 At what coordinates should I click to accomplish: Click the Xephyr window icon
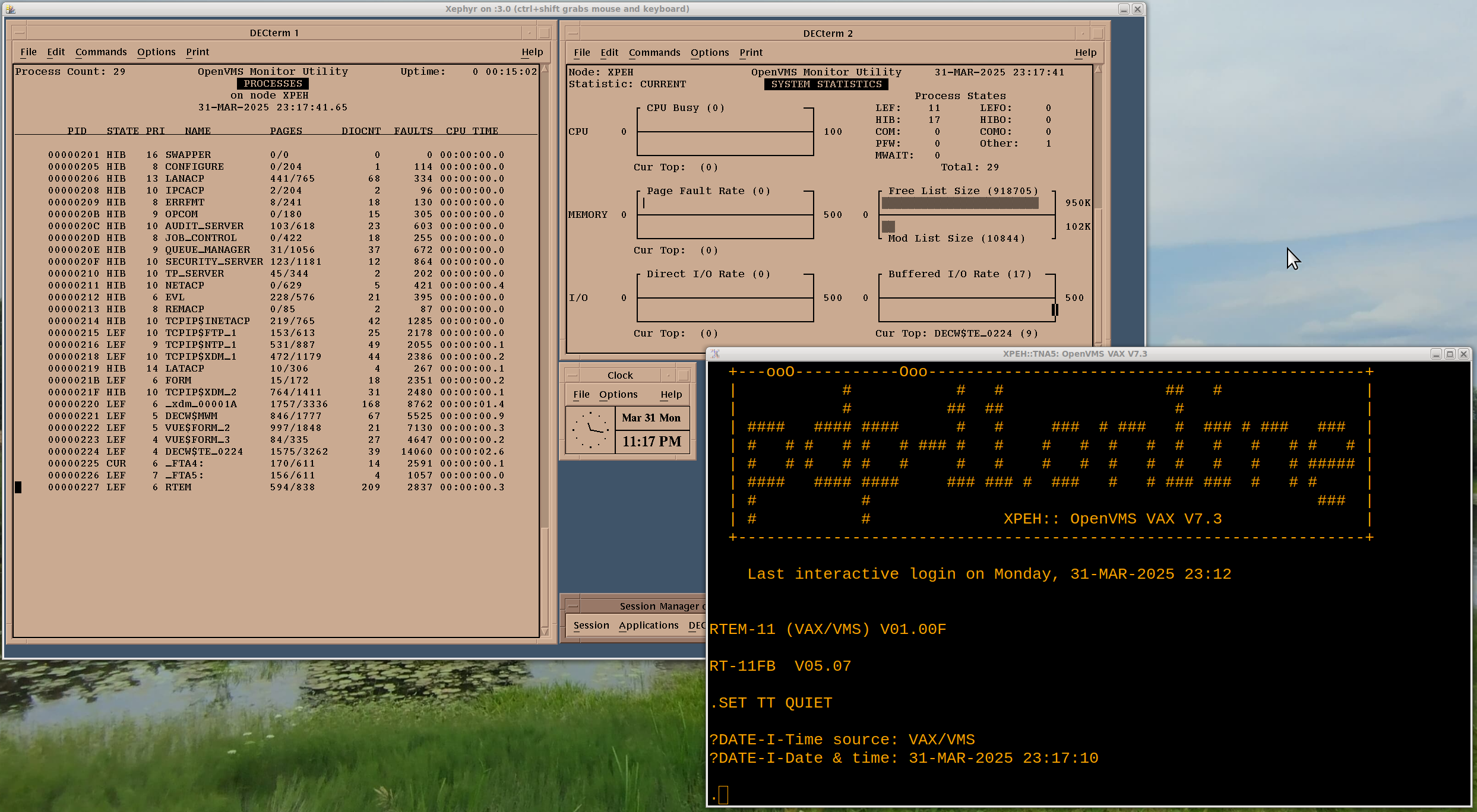[x=10, y=9]
